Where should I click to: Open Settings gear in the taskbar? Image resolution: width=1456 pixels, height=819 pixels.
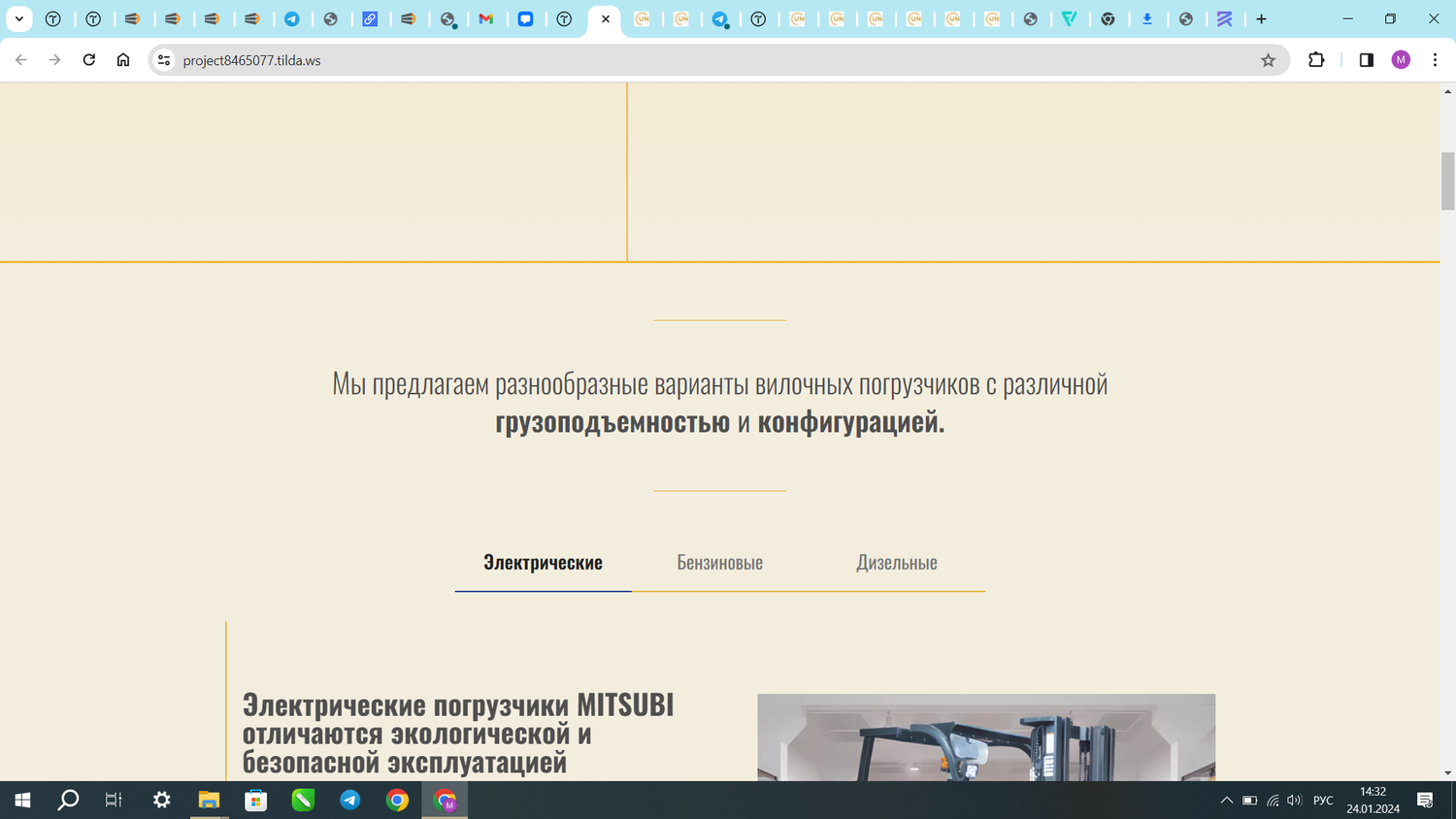tap(161, 801)
